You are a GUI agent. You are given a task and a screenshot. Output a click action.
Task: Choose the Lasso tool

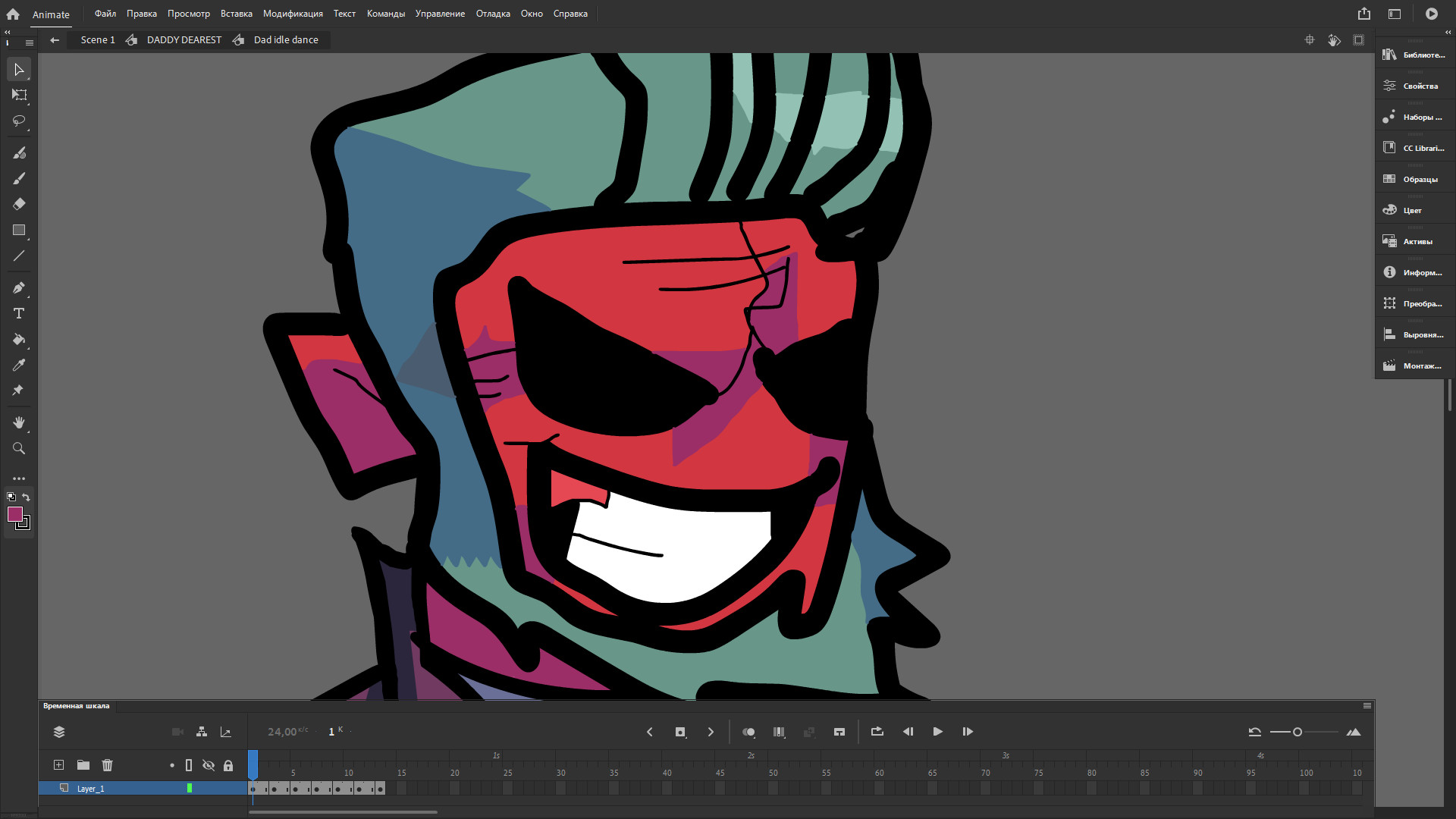pyautogui.click(x=18, y=121)
